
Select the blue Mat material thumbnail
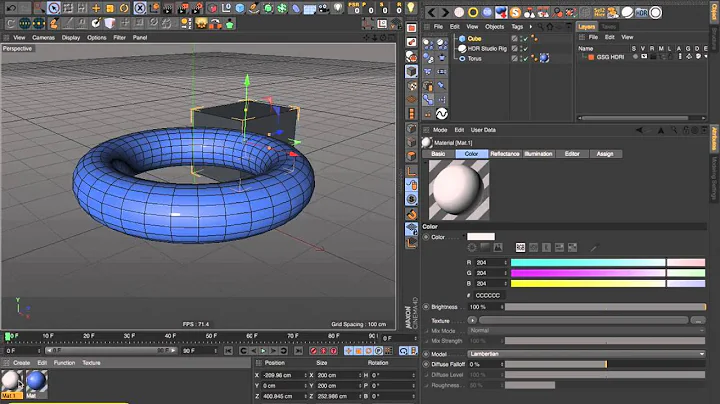click(36, 381)
